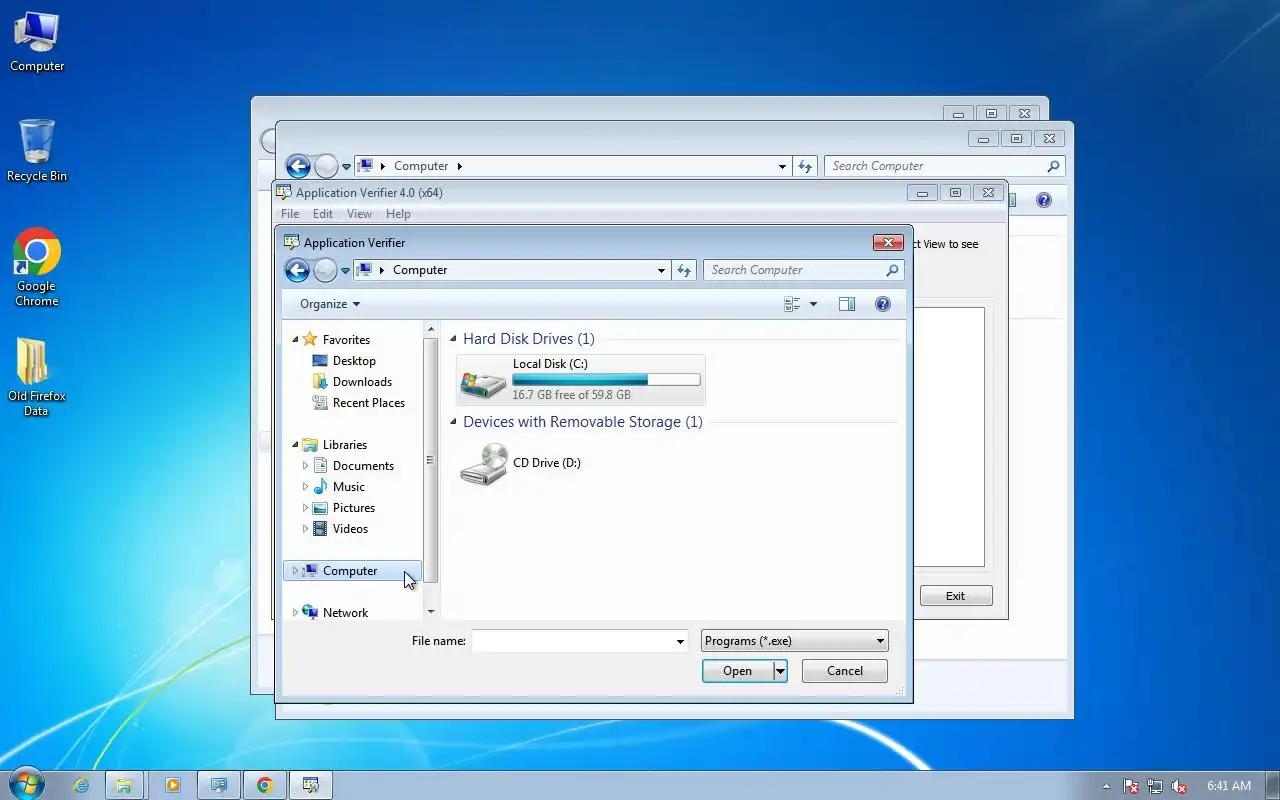The image size is (1280, 800).
Task: Click Search Computer in the background Explorer window
Action: (944, 166)
